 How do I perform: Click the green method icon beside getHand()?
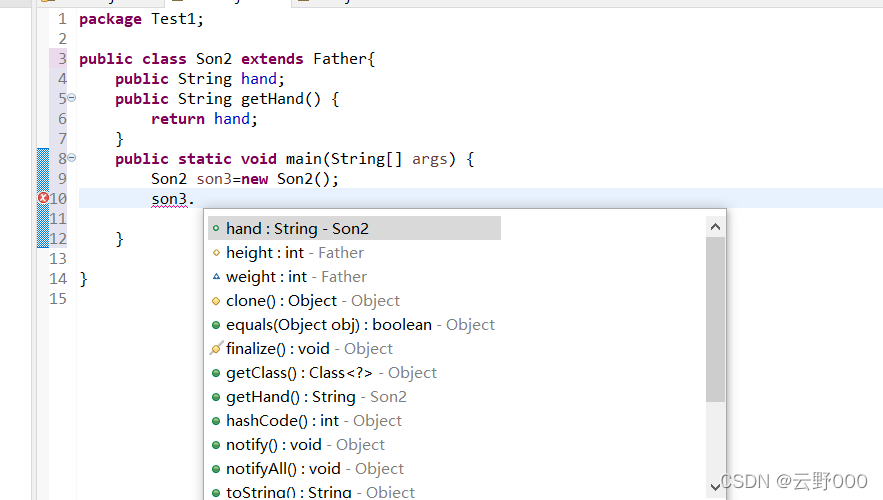[x=216, y=397]
